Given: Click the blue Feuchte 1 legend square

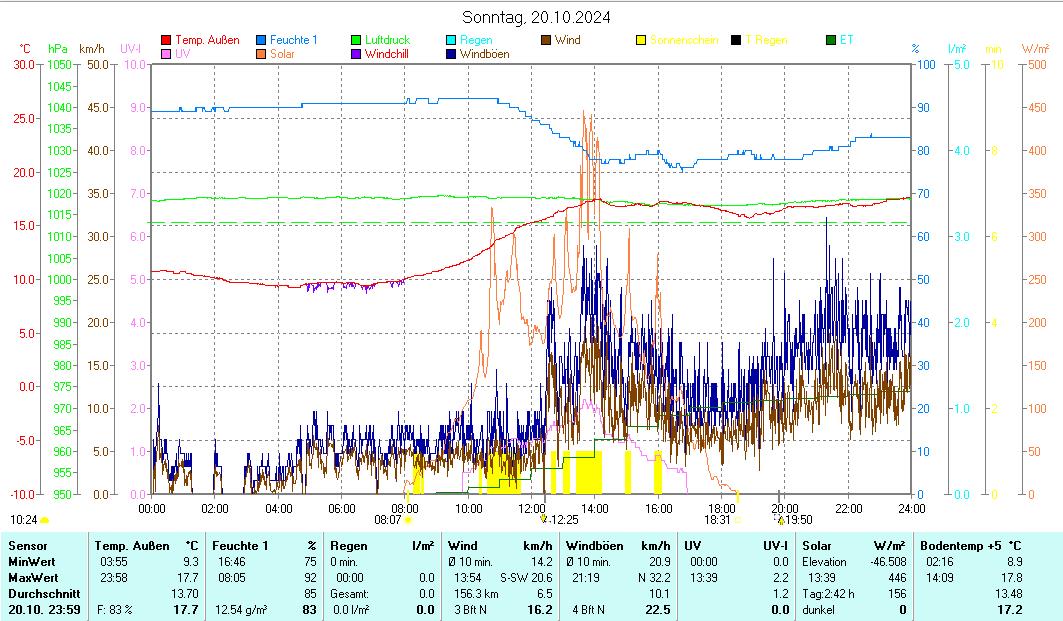Looking at the screenshot, I should pyautogui.click(x=262, y=40).
